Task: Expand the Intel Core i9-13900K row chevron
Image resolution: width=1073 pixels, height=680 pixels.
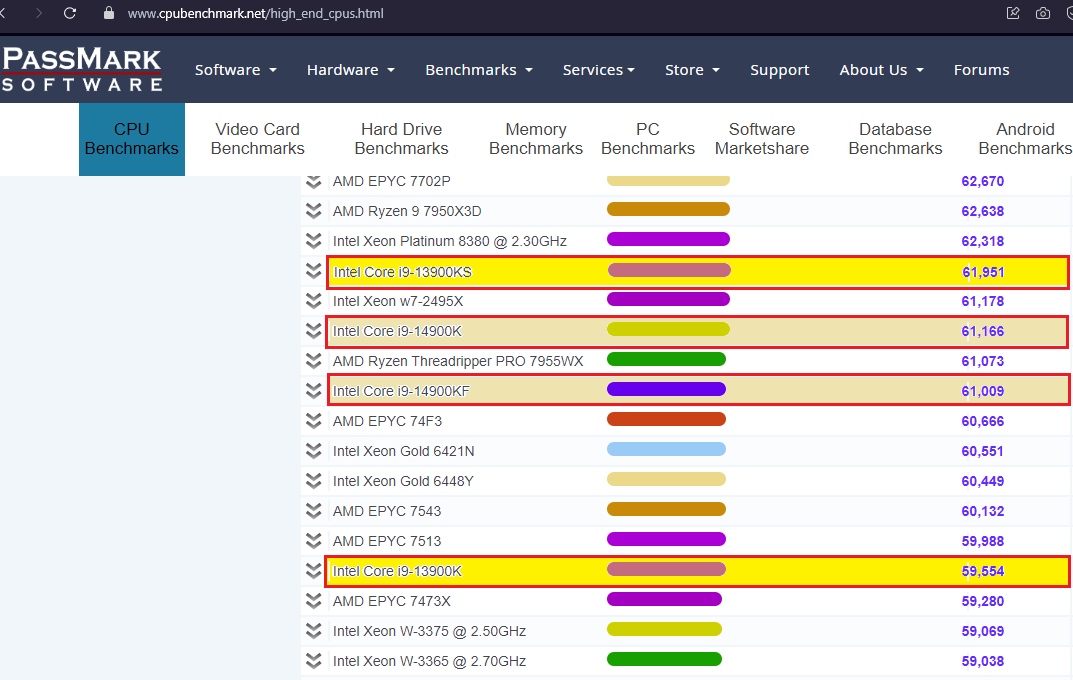Action: (x=313, y=571)
